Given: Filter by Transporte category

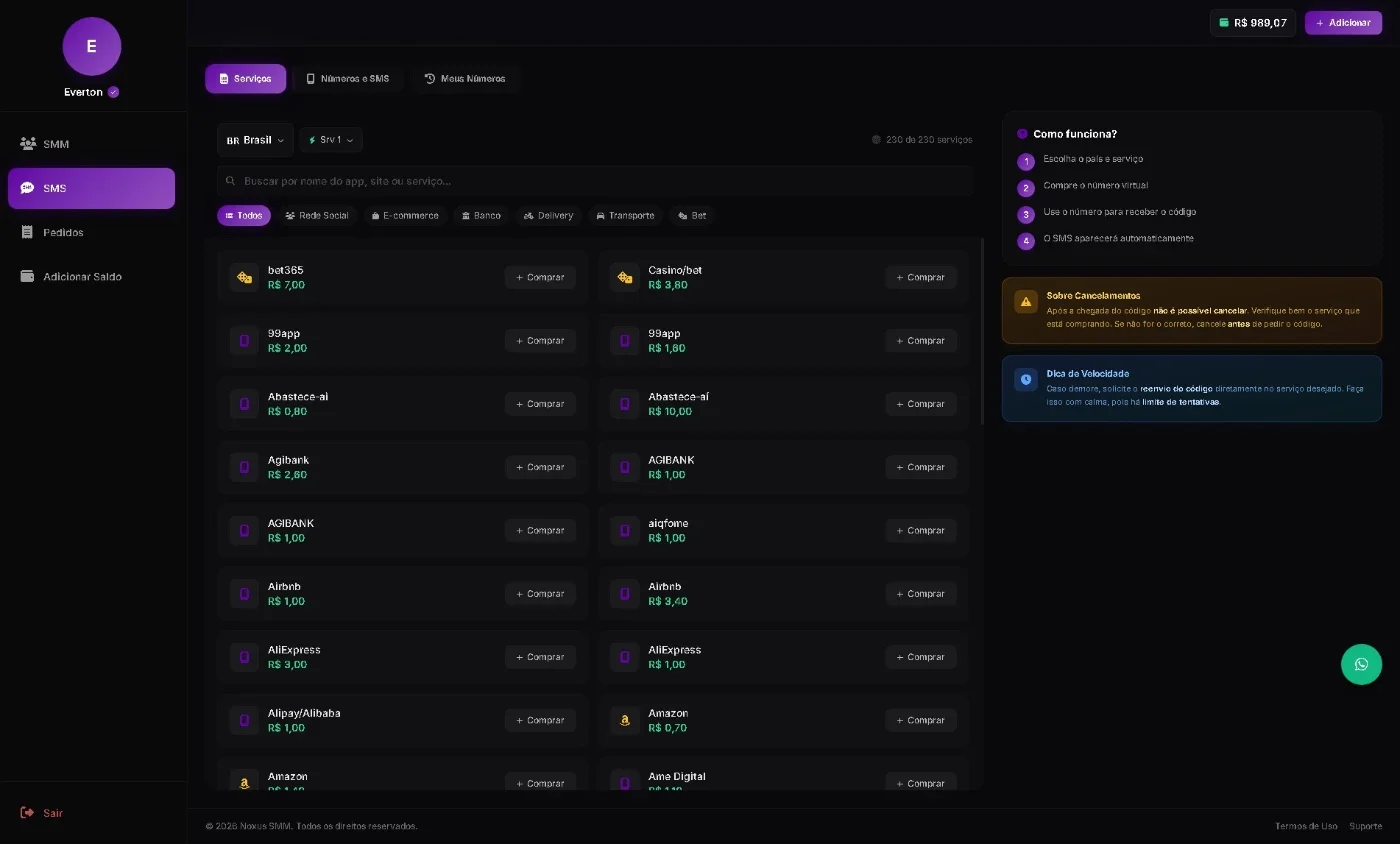Looking at the screenshot, I should click(626, 216).
